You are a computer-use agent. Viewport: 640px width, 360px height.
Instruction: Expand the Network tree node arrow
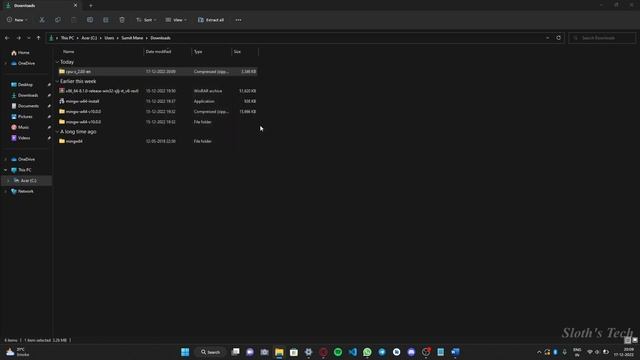[6, 191]
